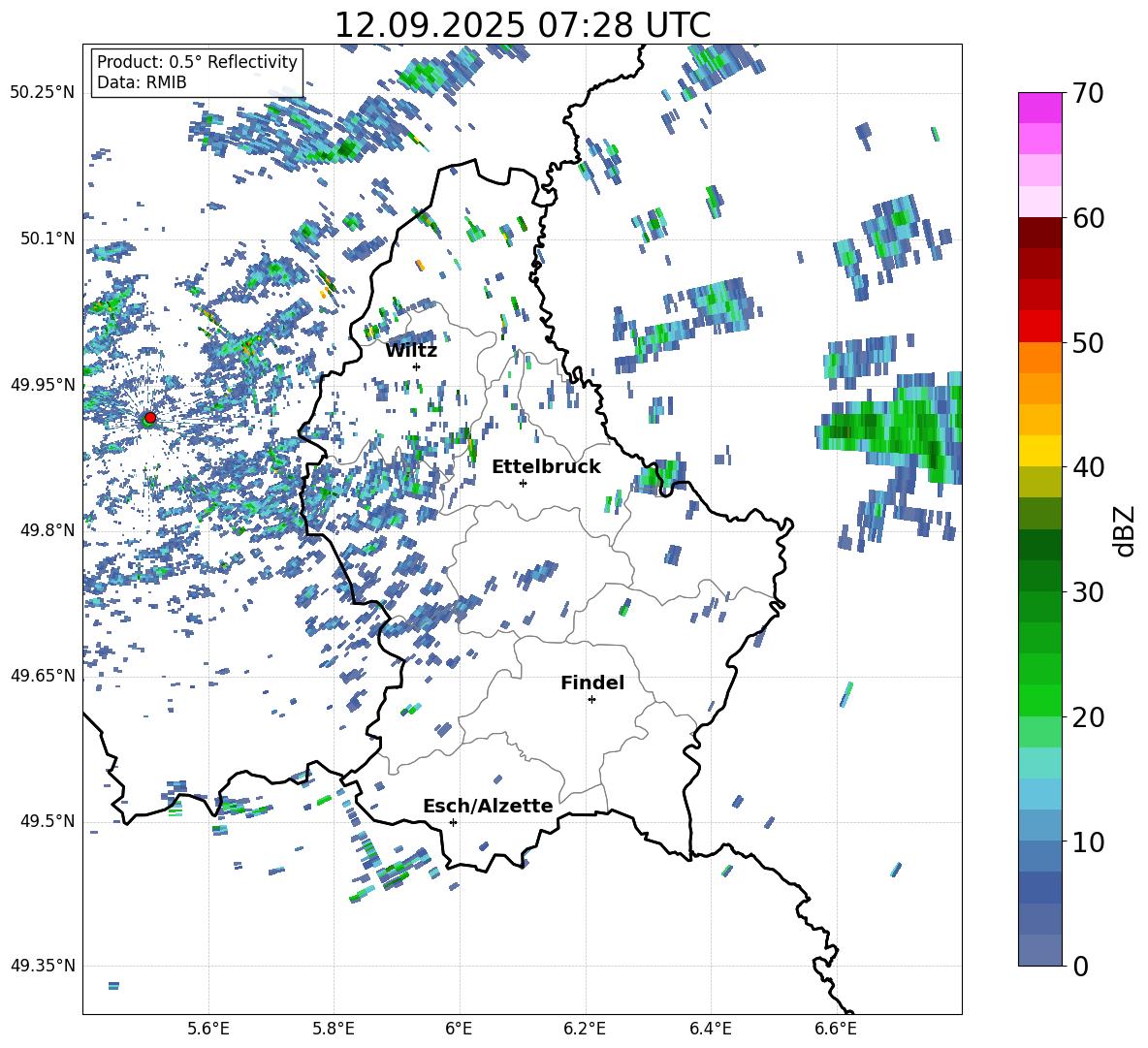Viewport: 1148px width, 1048px height.
Task: Click the colorbar value 20
Action: (x=1088, y=717)
